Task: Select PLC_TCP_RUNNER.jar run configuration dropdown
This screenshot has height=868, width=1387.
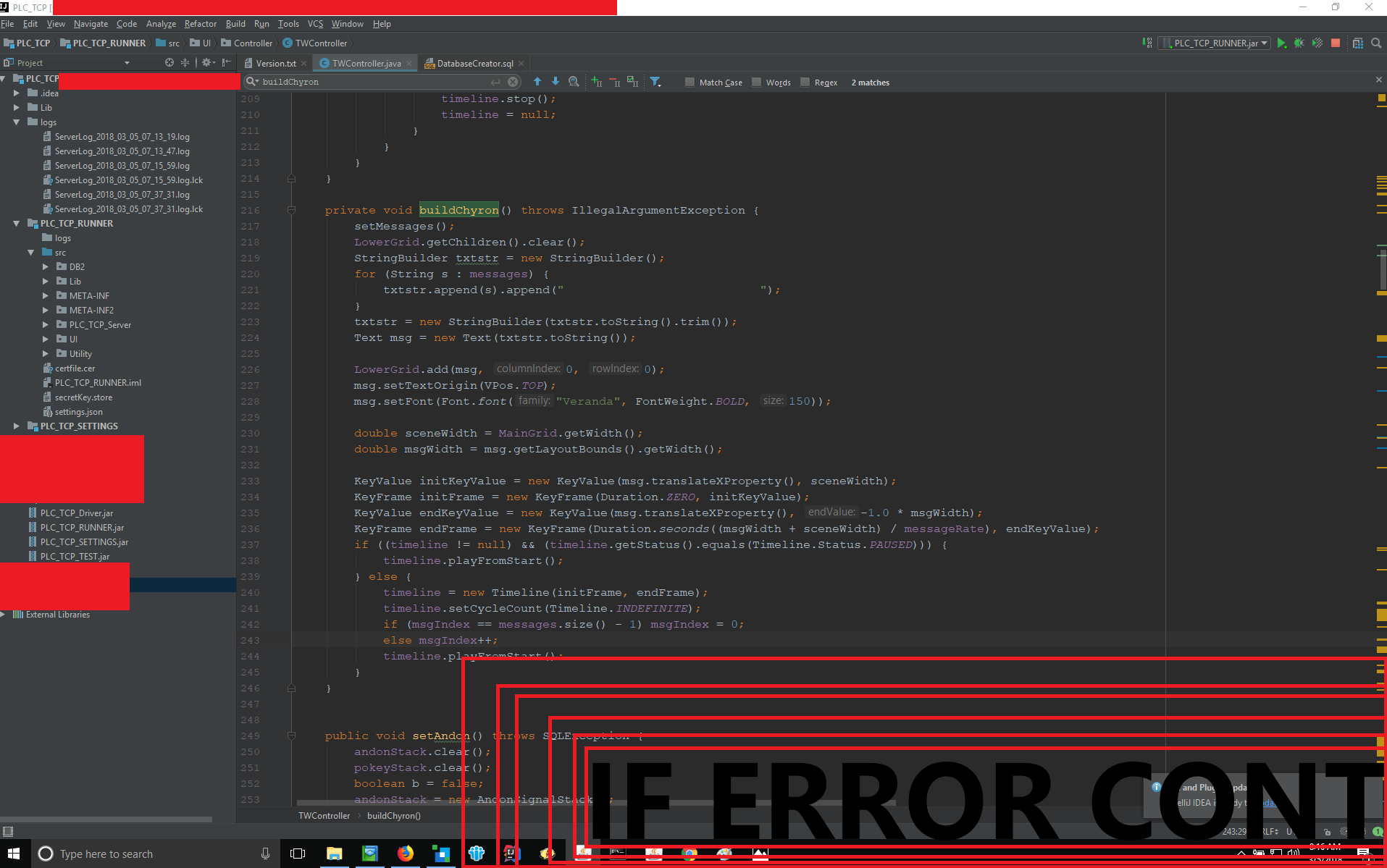Action: (x=1214, y=43)
